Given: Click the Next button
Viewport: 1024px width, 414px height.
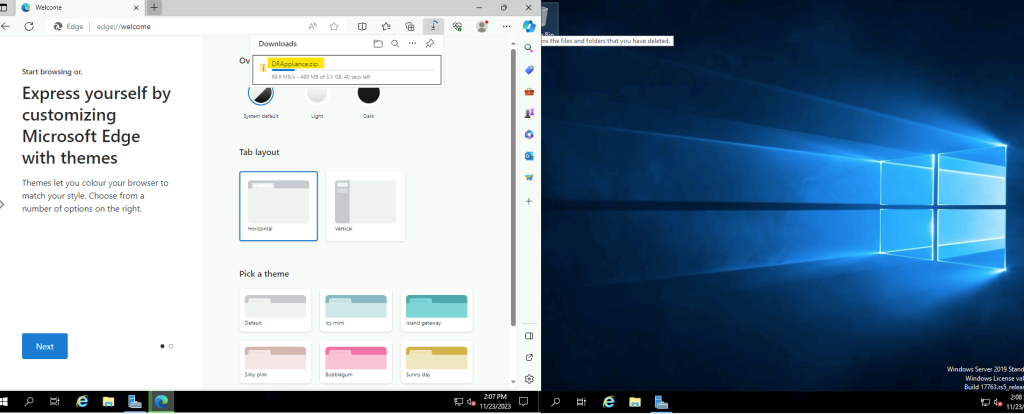Looking at the screenshot, I should point(44,346).
